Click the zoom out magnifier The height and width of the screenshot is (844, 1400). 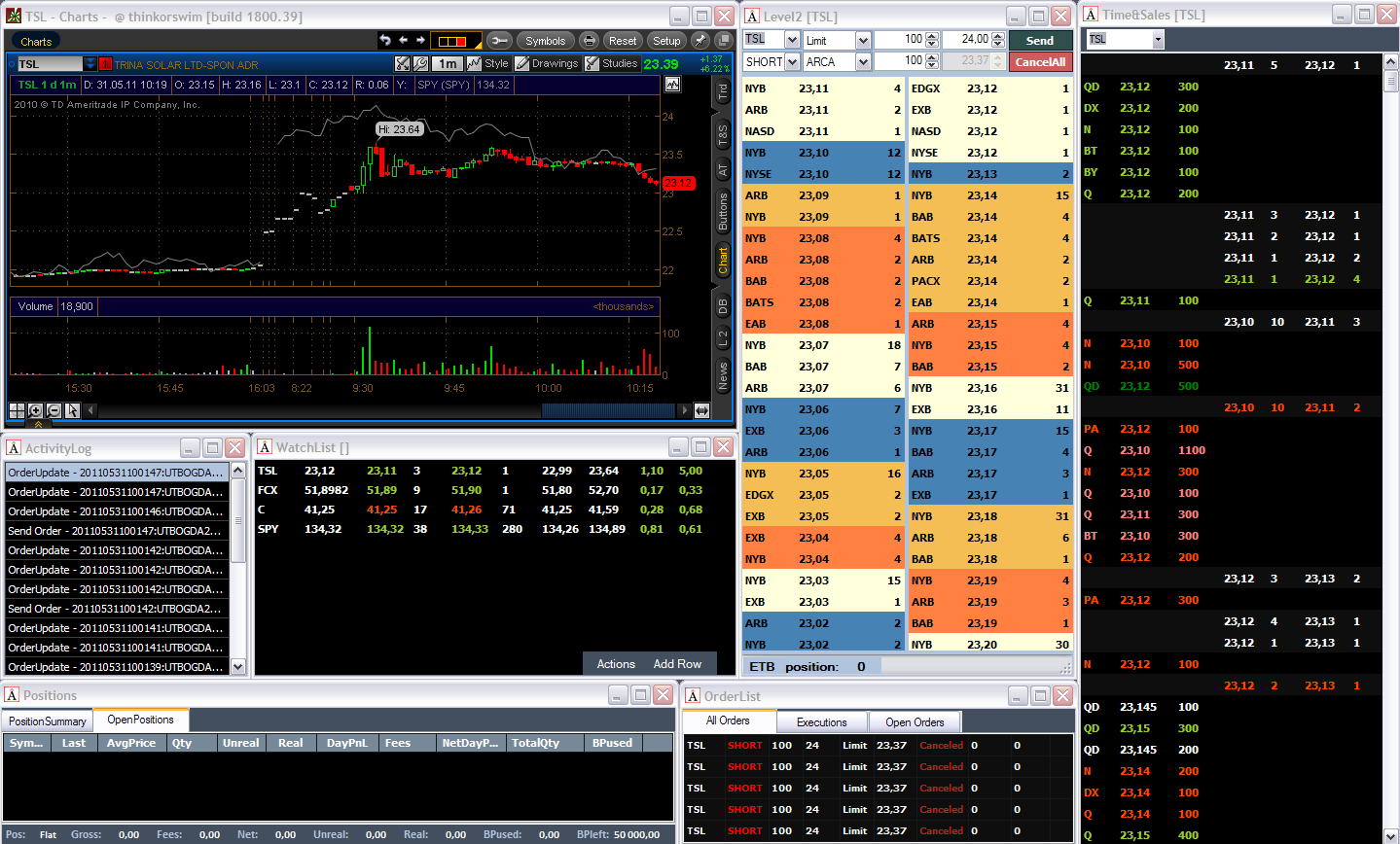pyautogui.click(x=54, y=411)
